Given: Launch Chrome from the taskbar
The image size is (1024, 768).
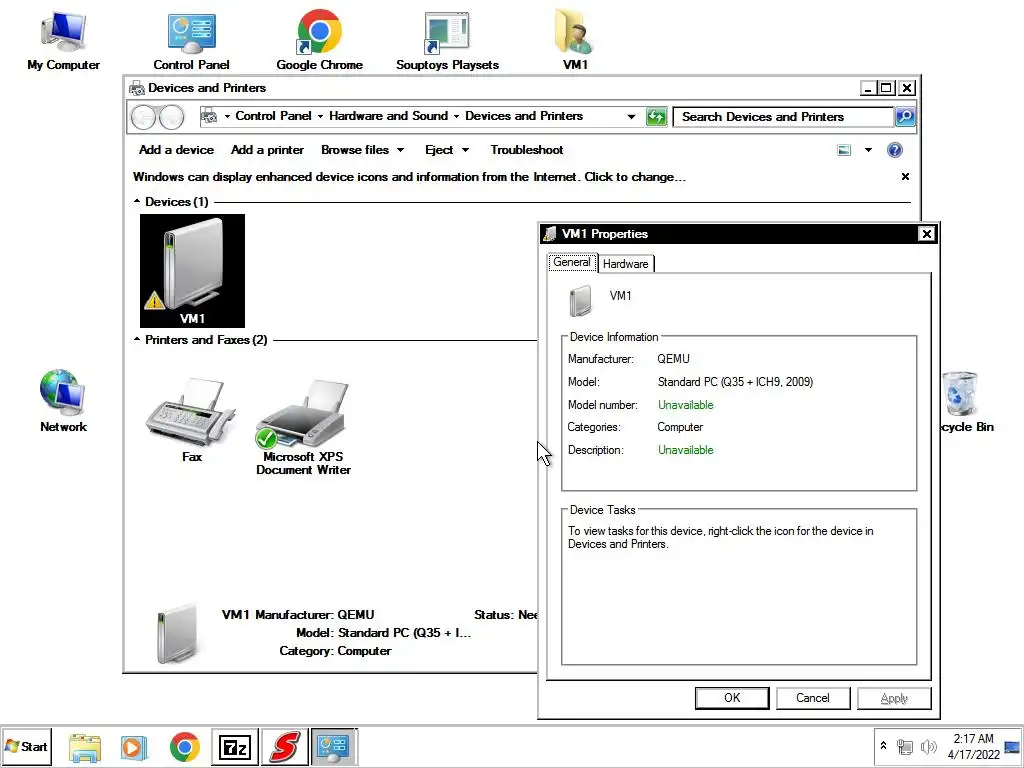Looking at the screenshot, I should click(185, 746).
